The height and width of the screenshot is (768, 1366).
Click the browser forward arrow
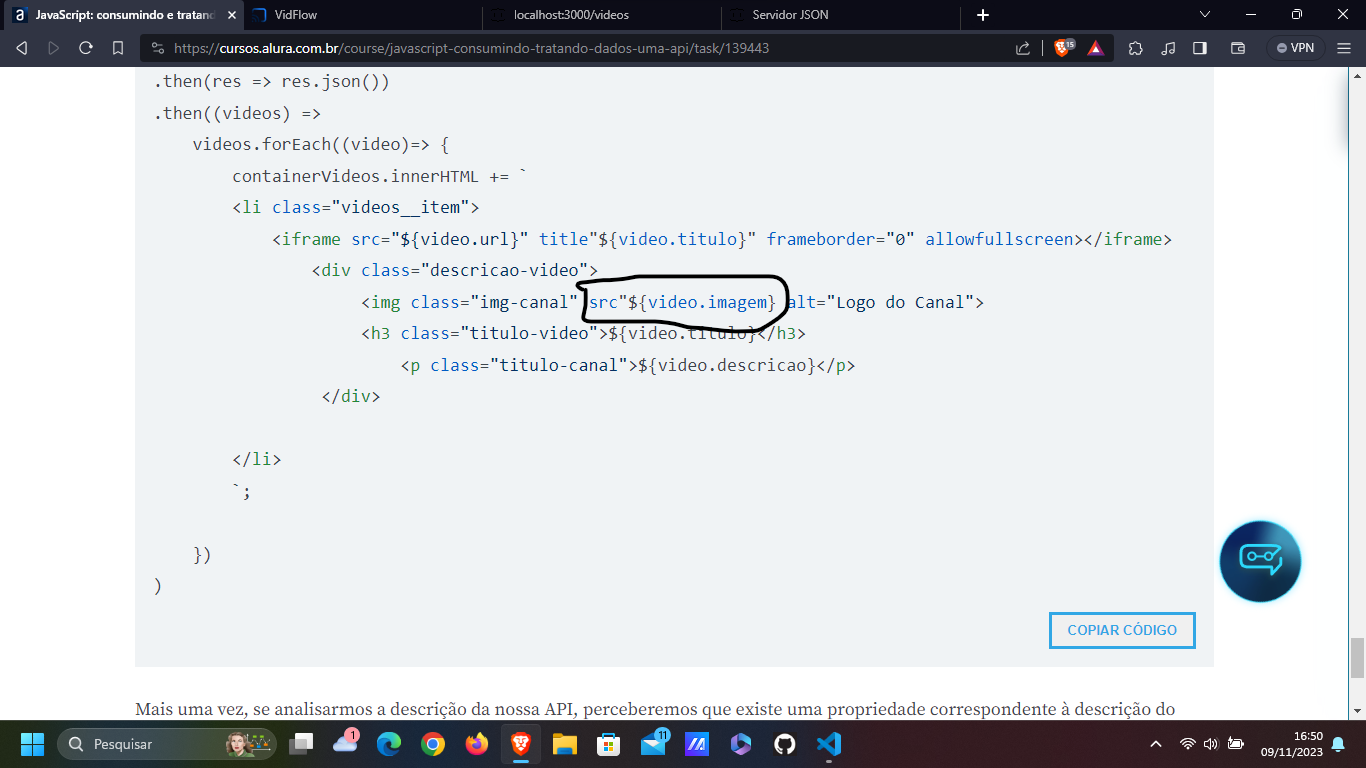(54, 48)
